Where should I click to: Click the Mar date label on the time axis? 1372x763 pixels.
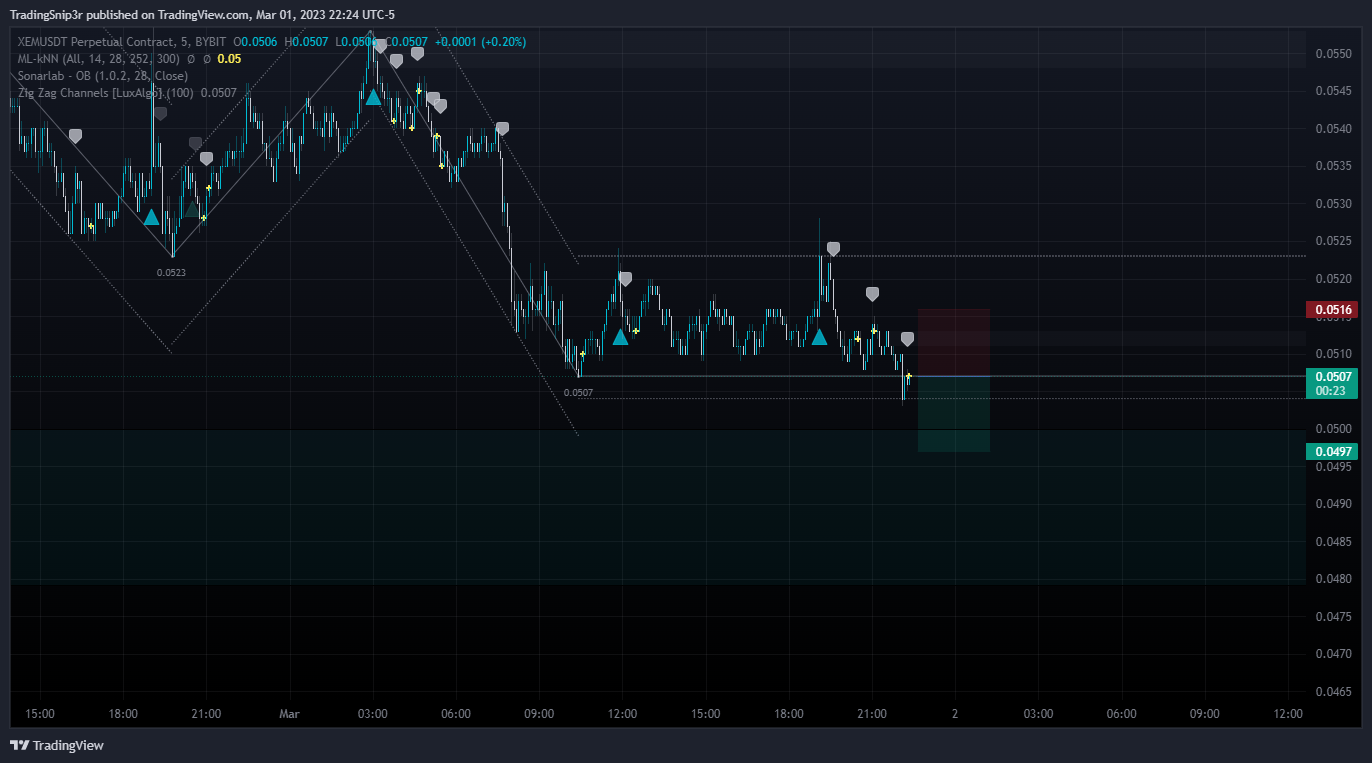point(289,714)
